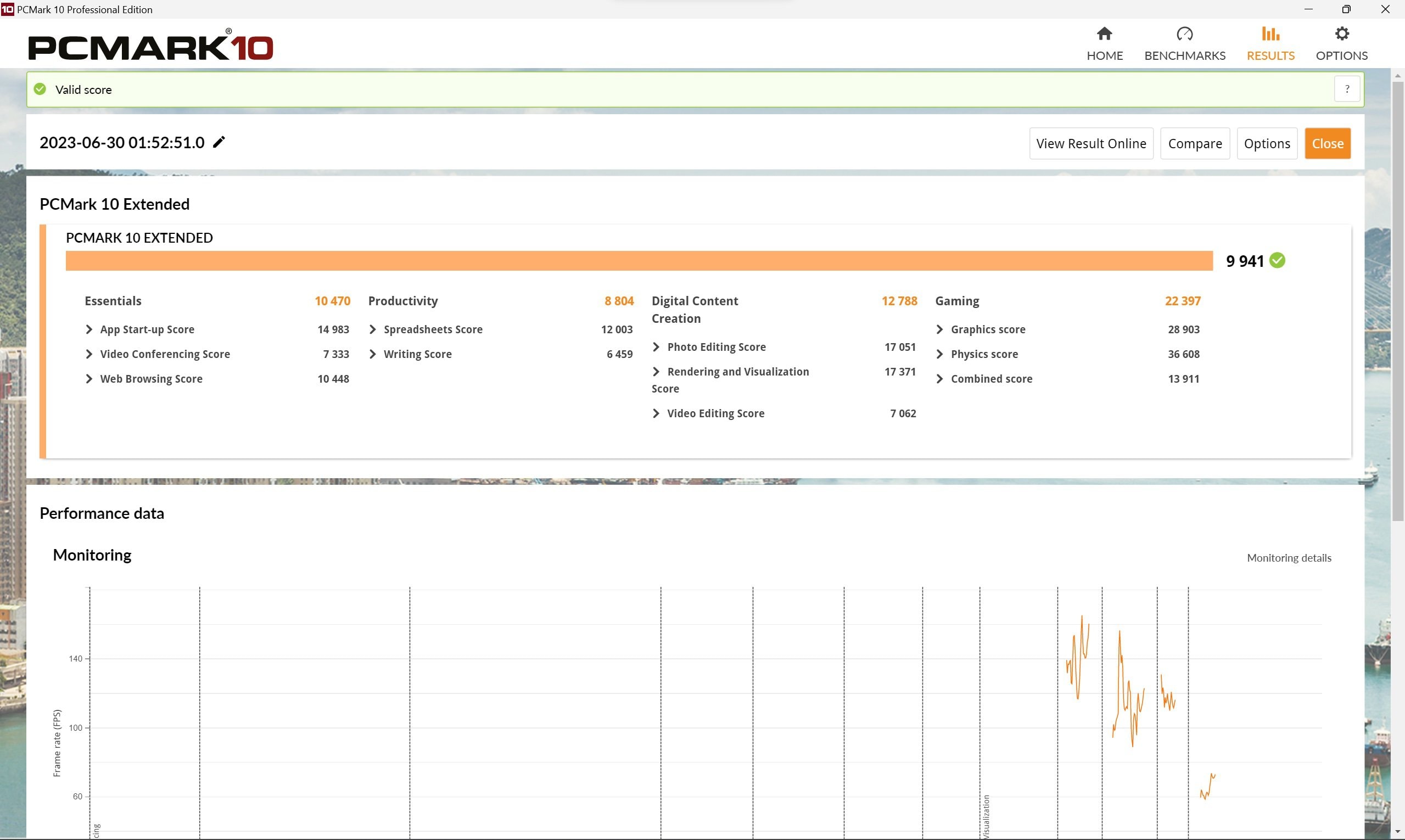Select the Monitoring details link
The height and width of the screenshot is (840, 1405).
1289,557
